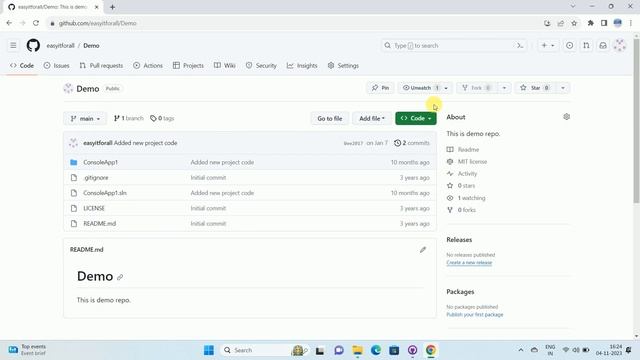Open Chrome side panel icon
The image size is (640, 360).
(604, 23)
